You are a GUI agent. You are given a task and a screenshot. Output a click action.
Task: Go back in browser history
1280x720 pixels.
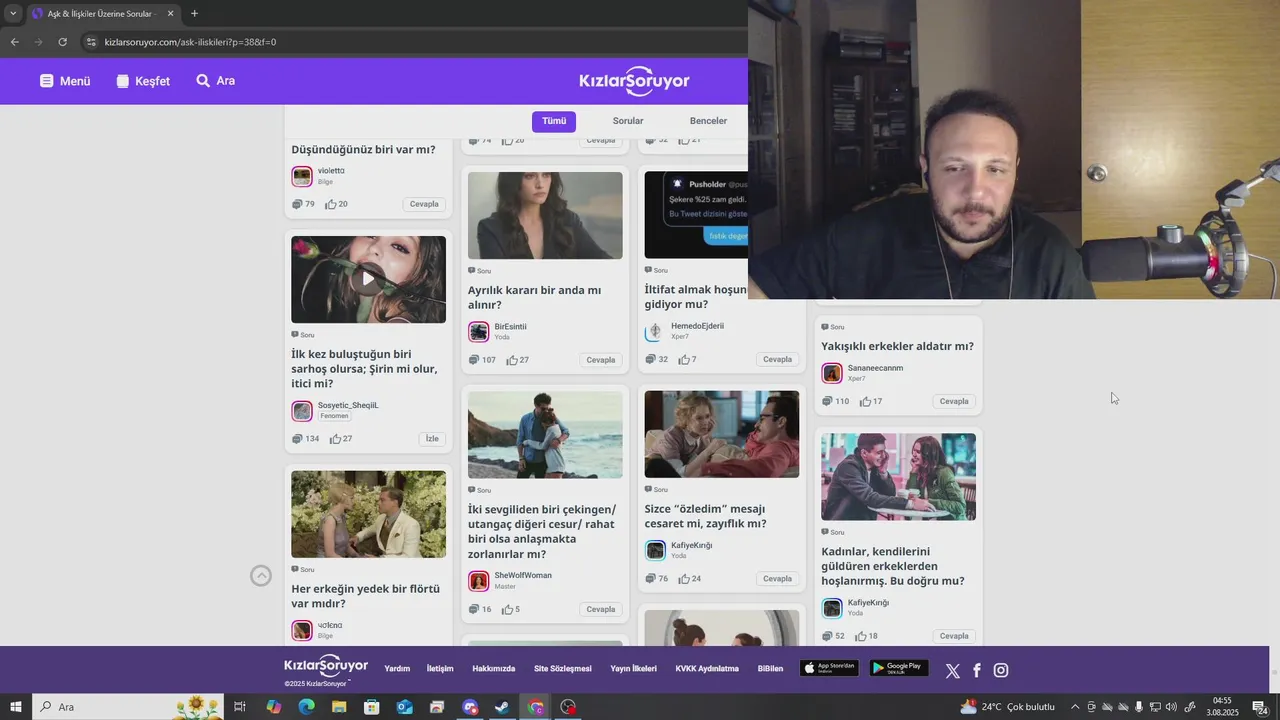pyautogui.click(x=14, y=42)
